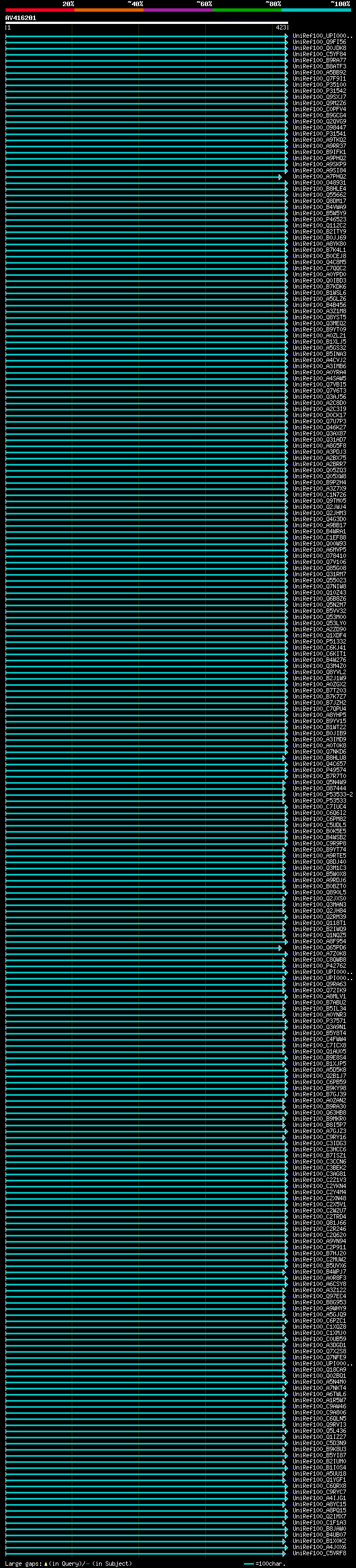This screenshot has width=356, height=1568.
Task: Select hit label UniRef100_B9RA77
Action: click(319, 61)
